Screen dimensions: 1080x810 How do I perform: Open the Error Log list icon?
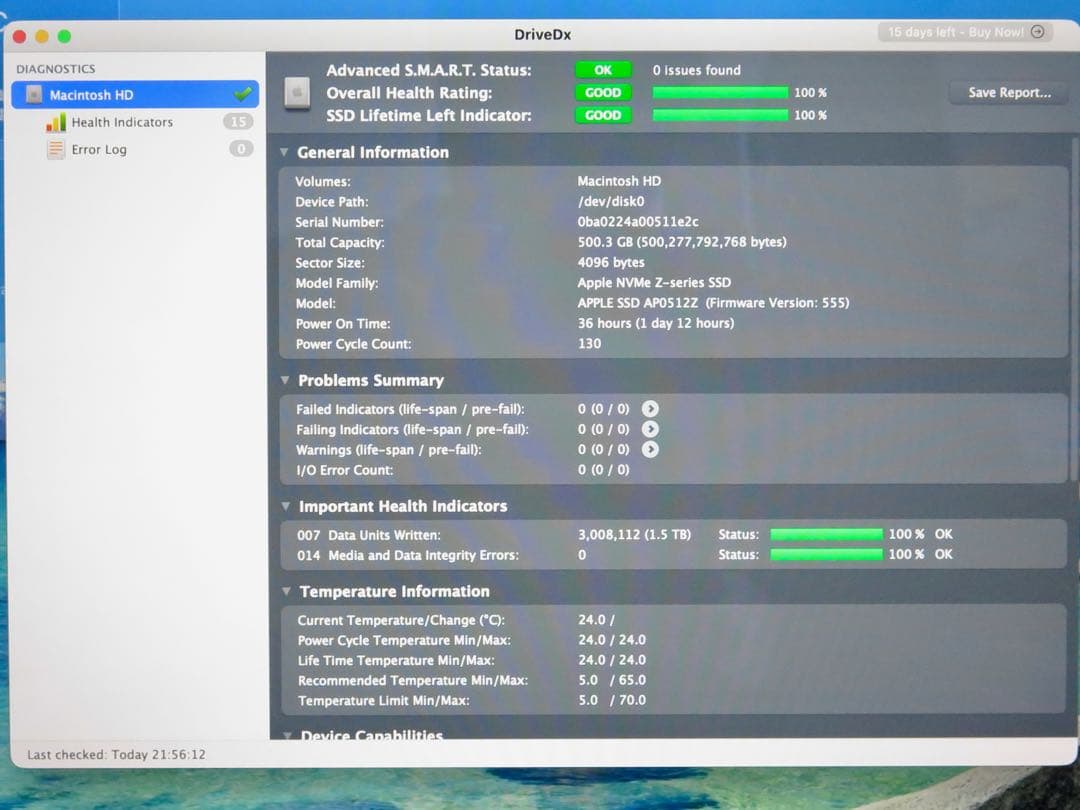[x=56, y=148]
